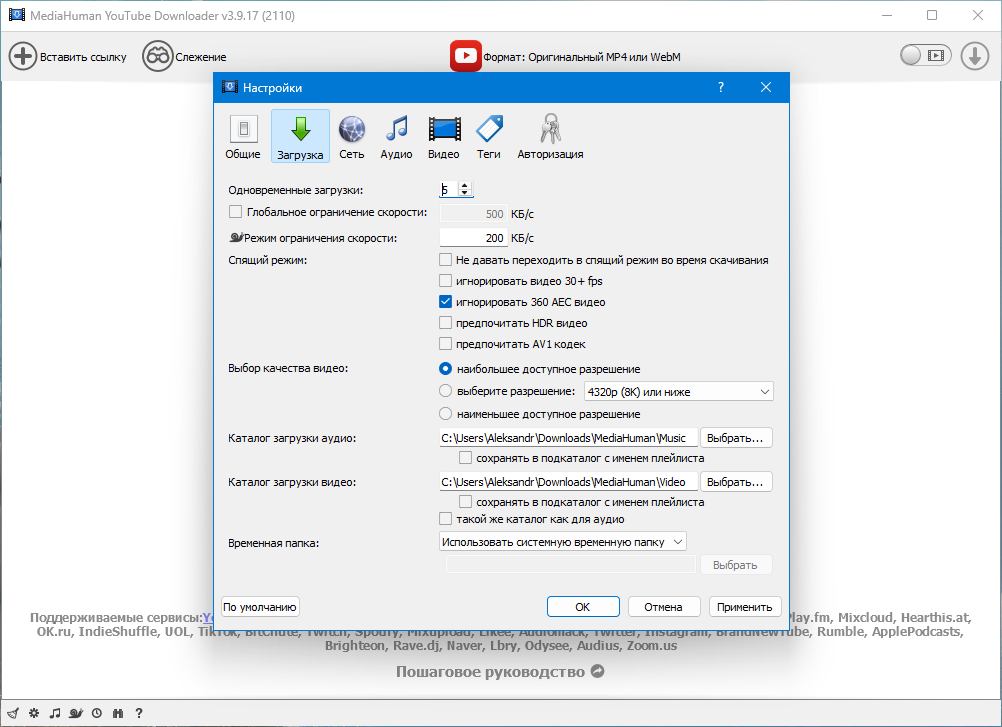Enable такой же каталог как для аудио
The height and width of the screenshot is (727, 1002).
pos(445,519)
